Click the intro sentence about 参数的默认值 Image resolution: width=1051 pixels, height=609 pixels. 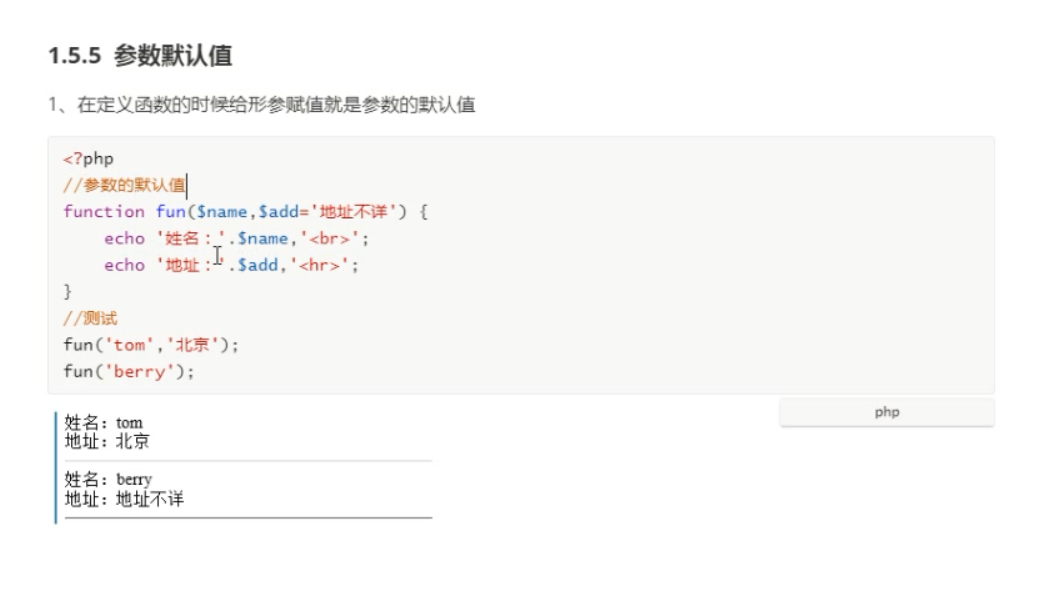[x=262, y=106]
